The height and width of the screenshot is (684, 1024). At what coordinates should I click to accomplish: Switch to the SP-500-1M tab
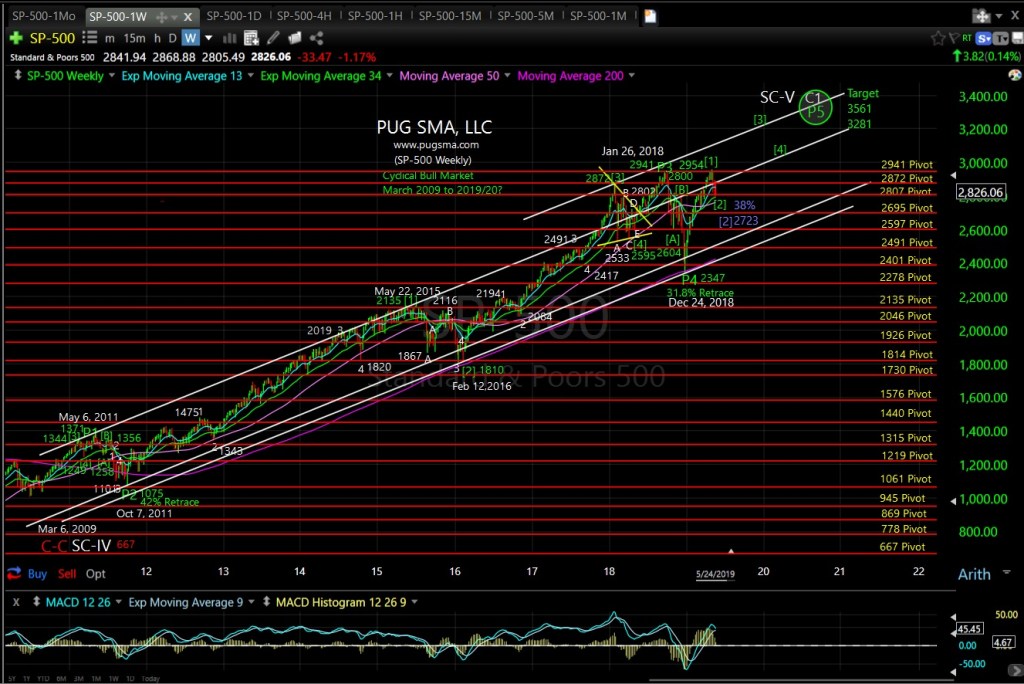point(598,16)
